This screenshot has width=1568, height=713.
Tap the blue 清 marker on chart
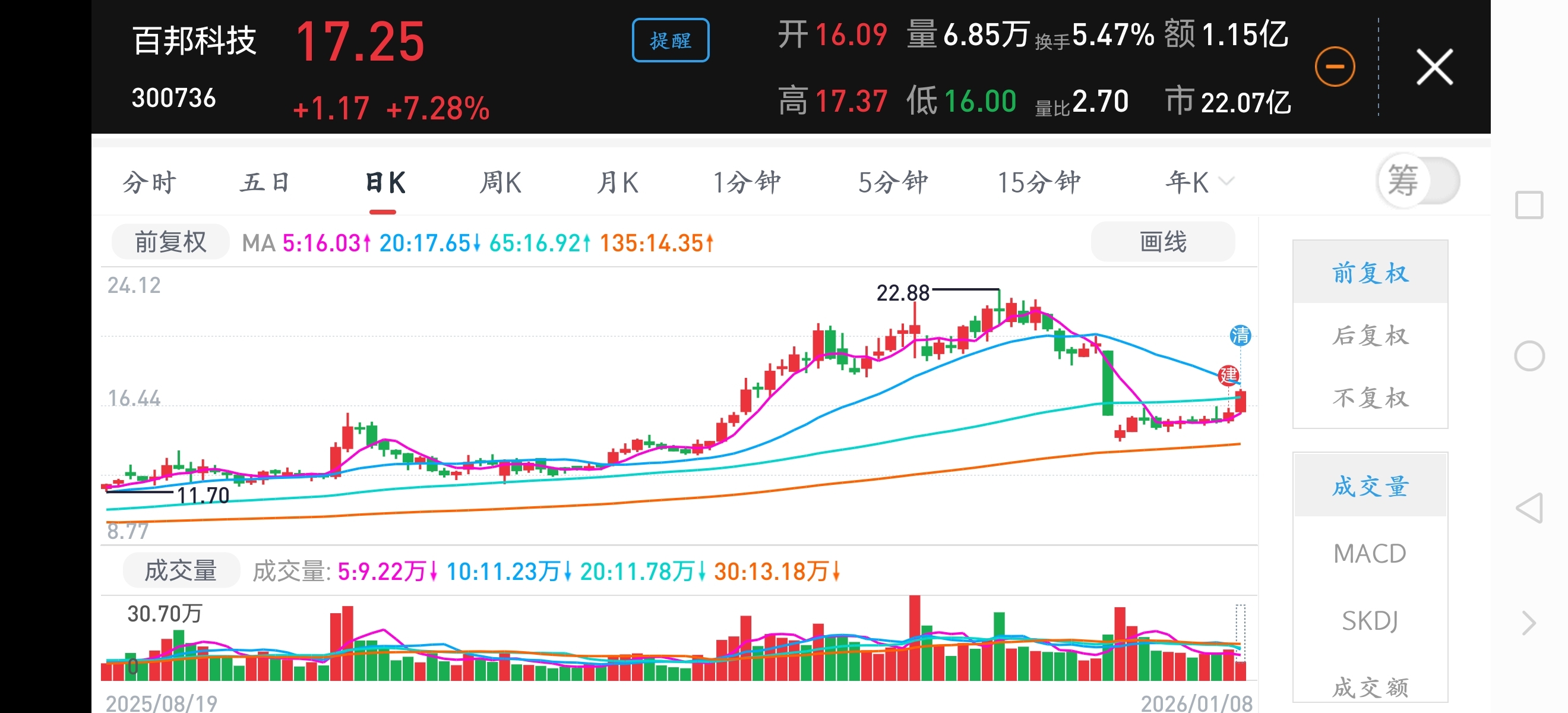tap(1240, 336)
